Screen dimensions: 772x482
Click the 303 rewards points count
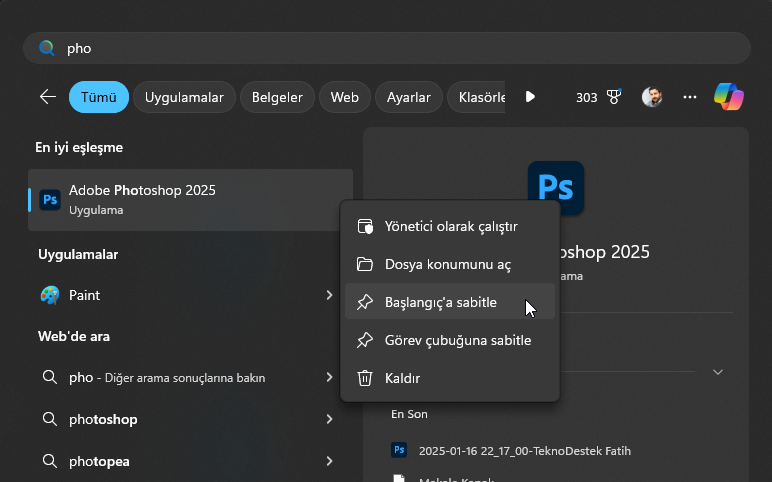tap(586, 97)
